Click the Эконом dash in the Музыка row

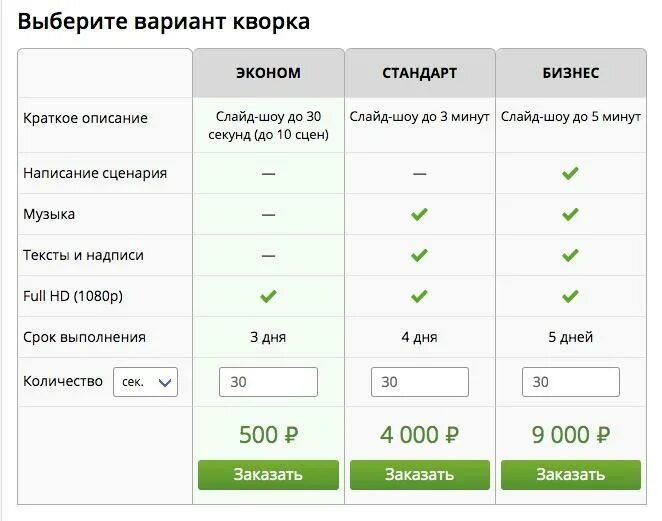[x=268, y=215]
